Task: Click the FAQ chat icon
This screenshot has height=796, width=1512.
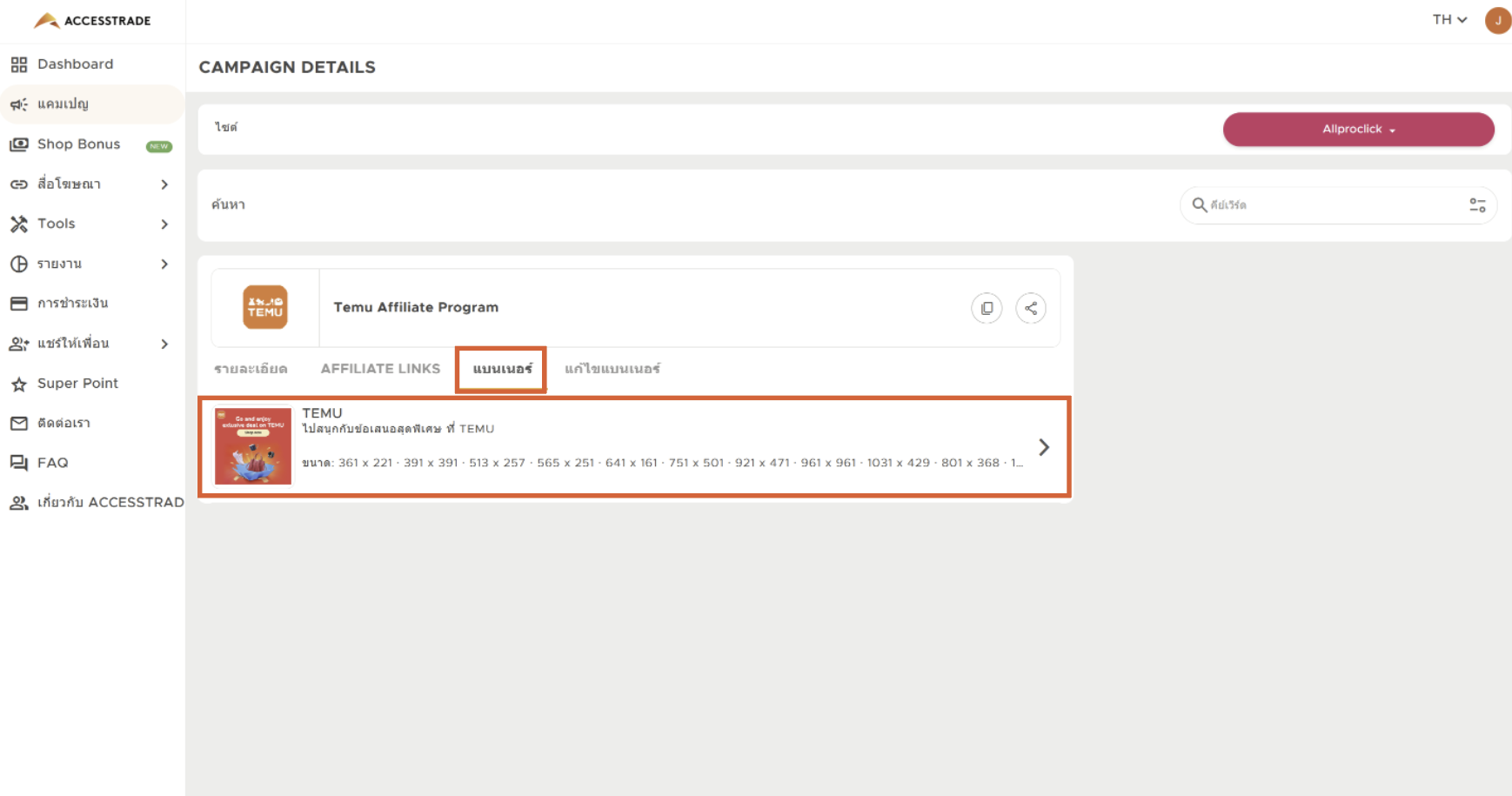Action: point(19,463)
